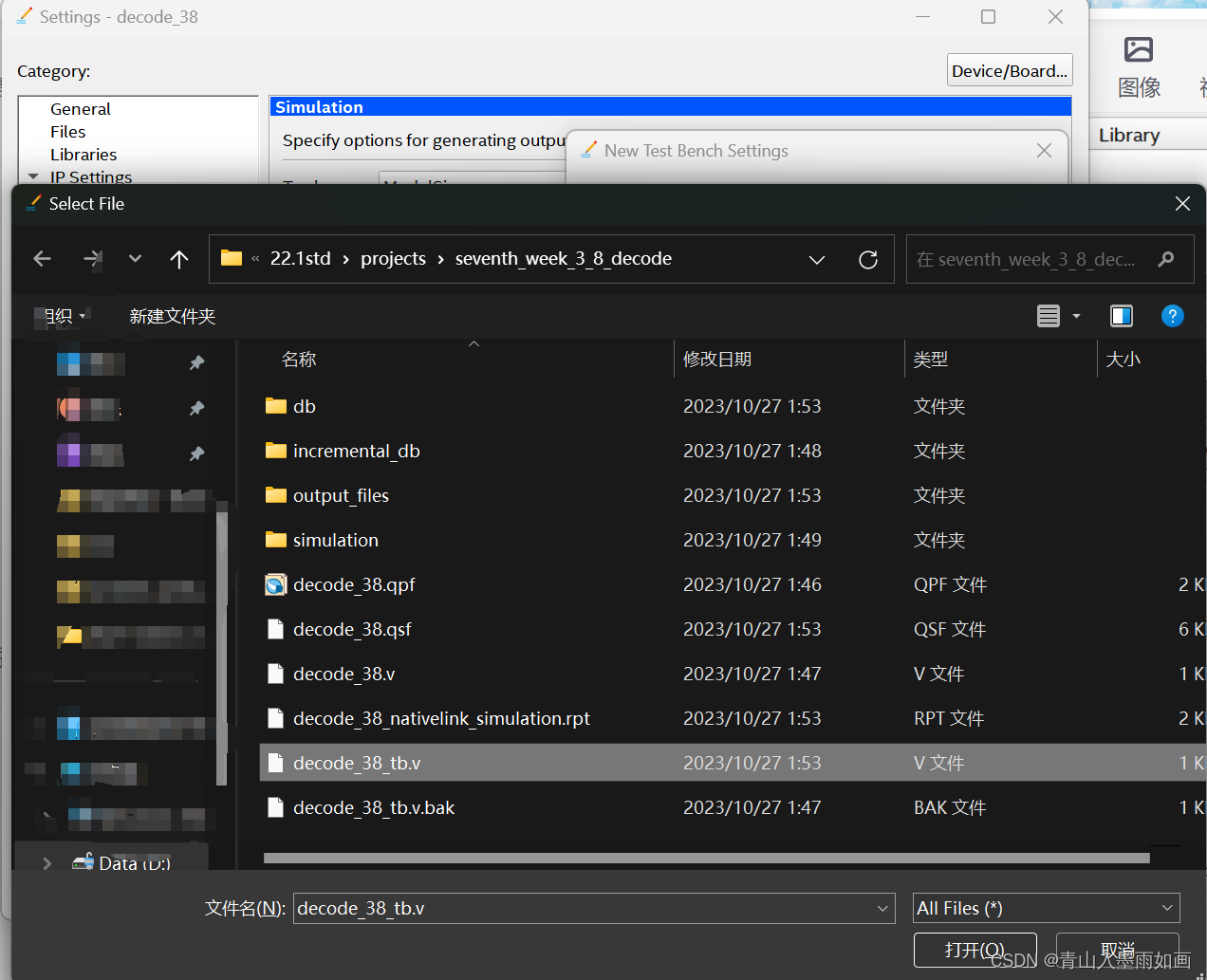Open the All Files (*) type dropdown
The width and height of the screenshot is (1207, 980).
tap(1166, 908)
